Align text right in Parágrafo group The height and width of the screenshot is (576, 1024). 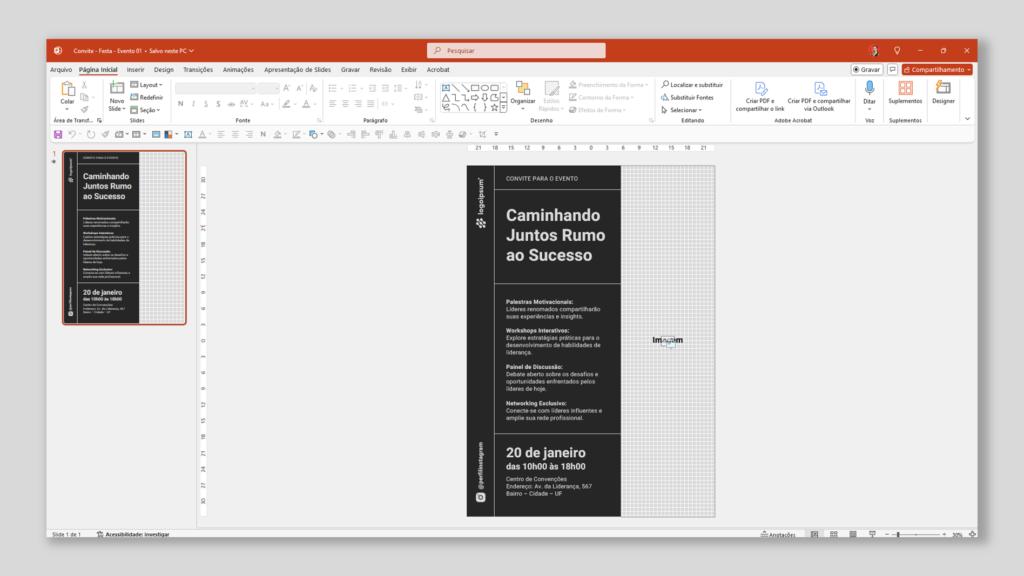358,104
